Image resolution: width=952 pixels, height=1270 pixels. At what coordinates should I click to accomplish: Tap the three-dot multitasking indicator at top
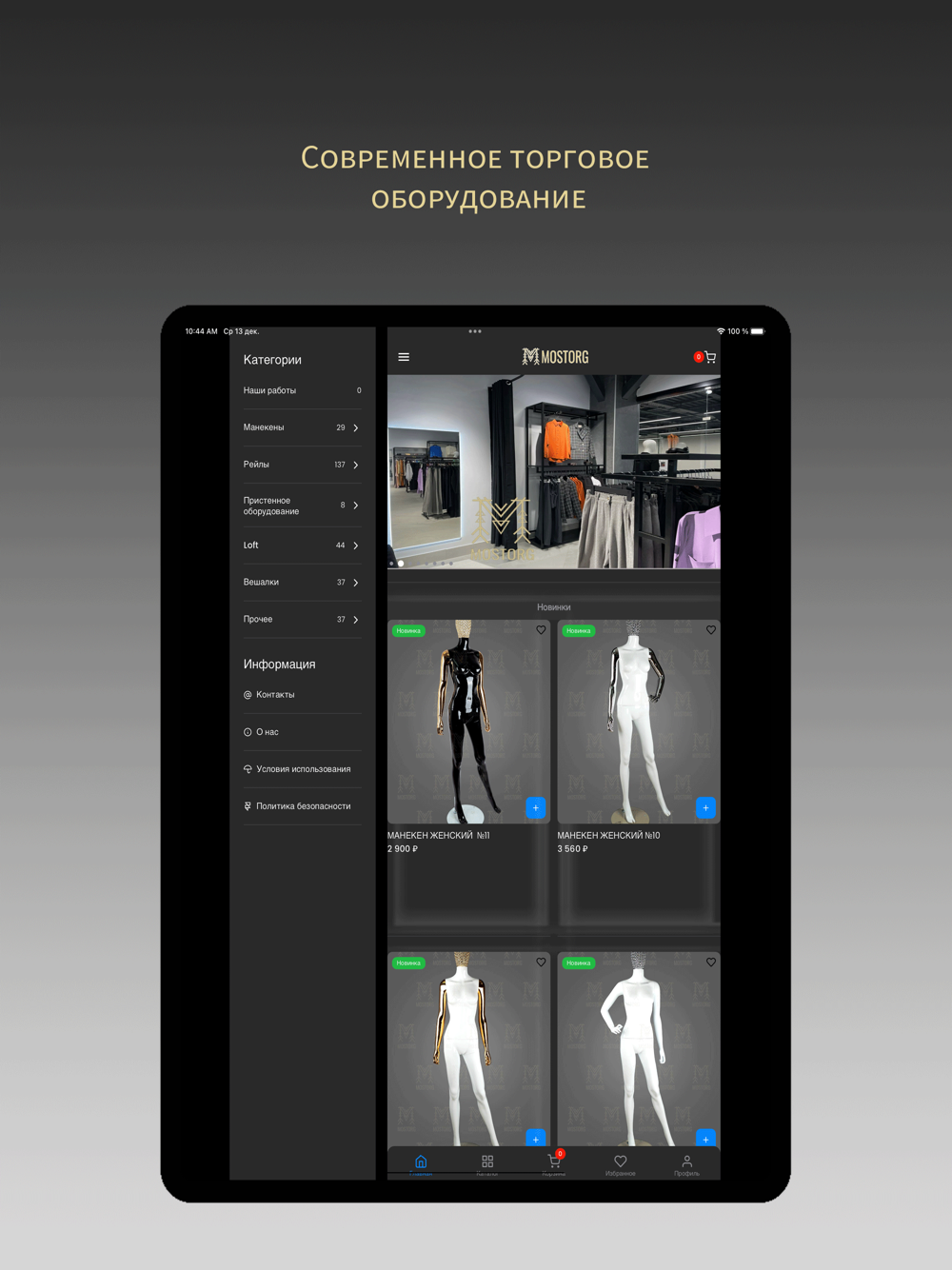pyautogui.click(x=475, y=331)
